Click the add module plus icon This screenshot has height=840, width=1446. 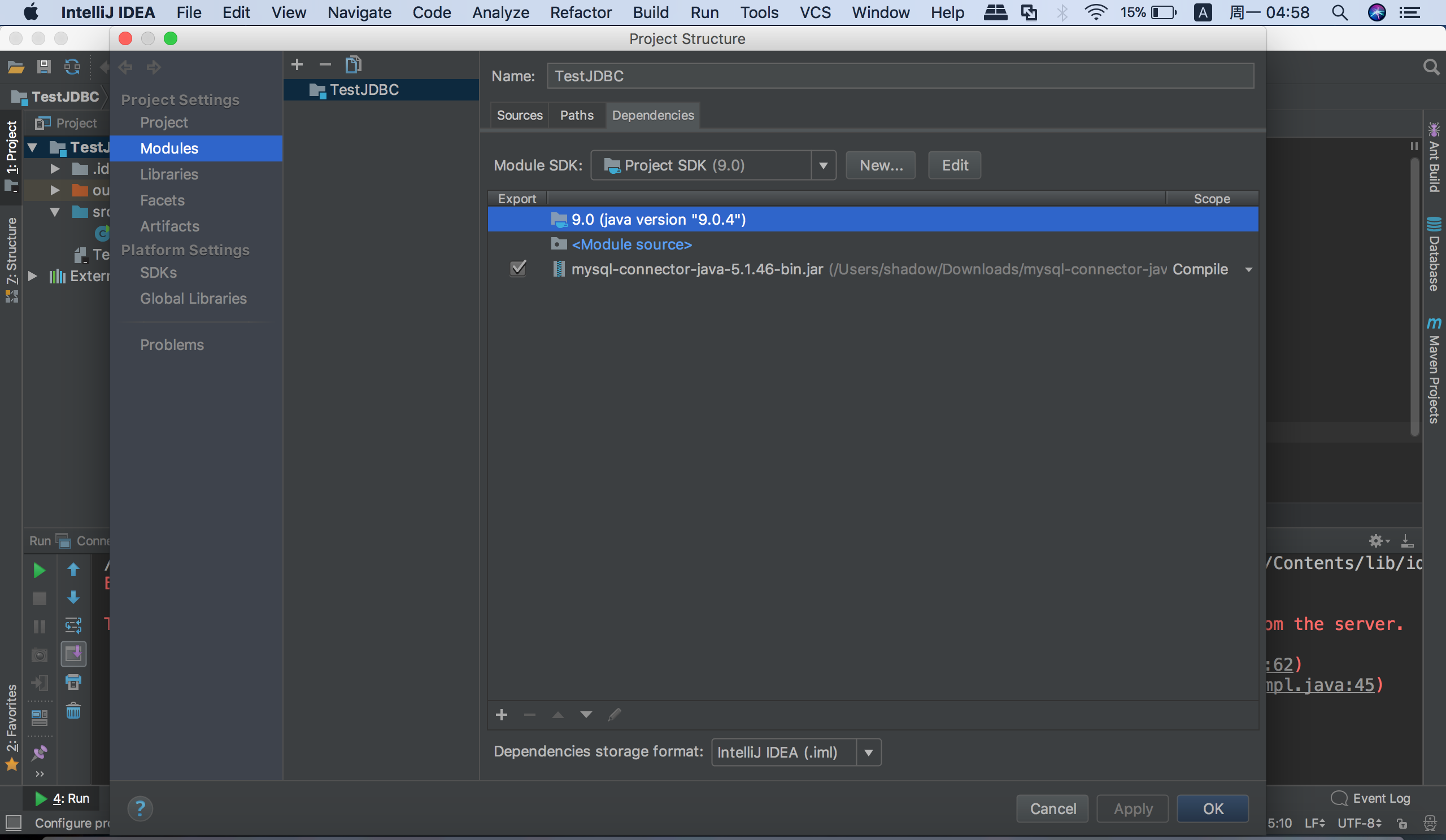click(297, 64)
